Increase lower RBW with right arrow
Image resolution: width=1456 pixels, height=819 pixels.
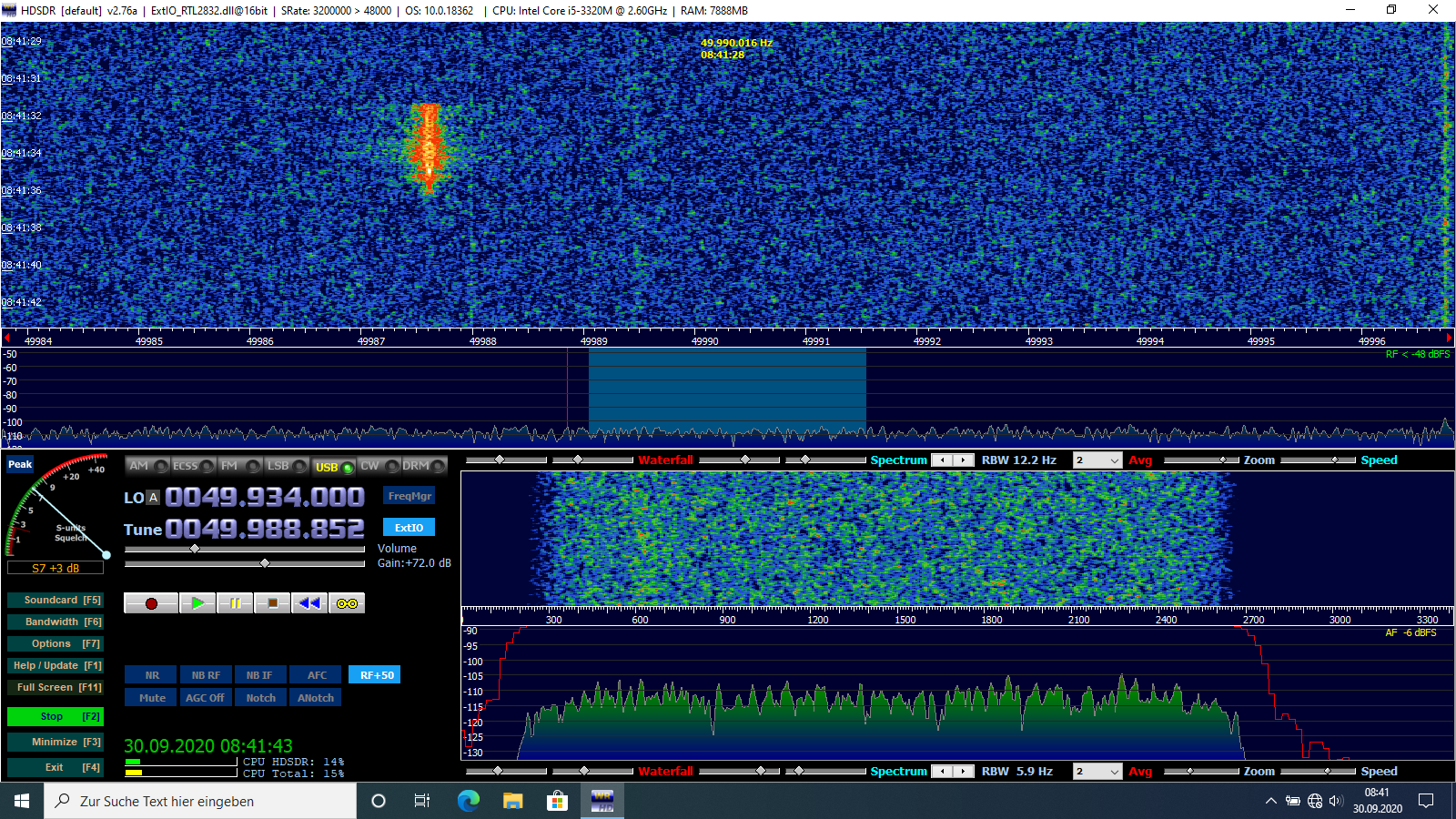(x=964, y=772)
